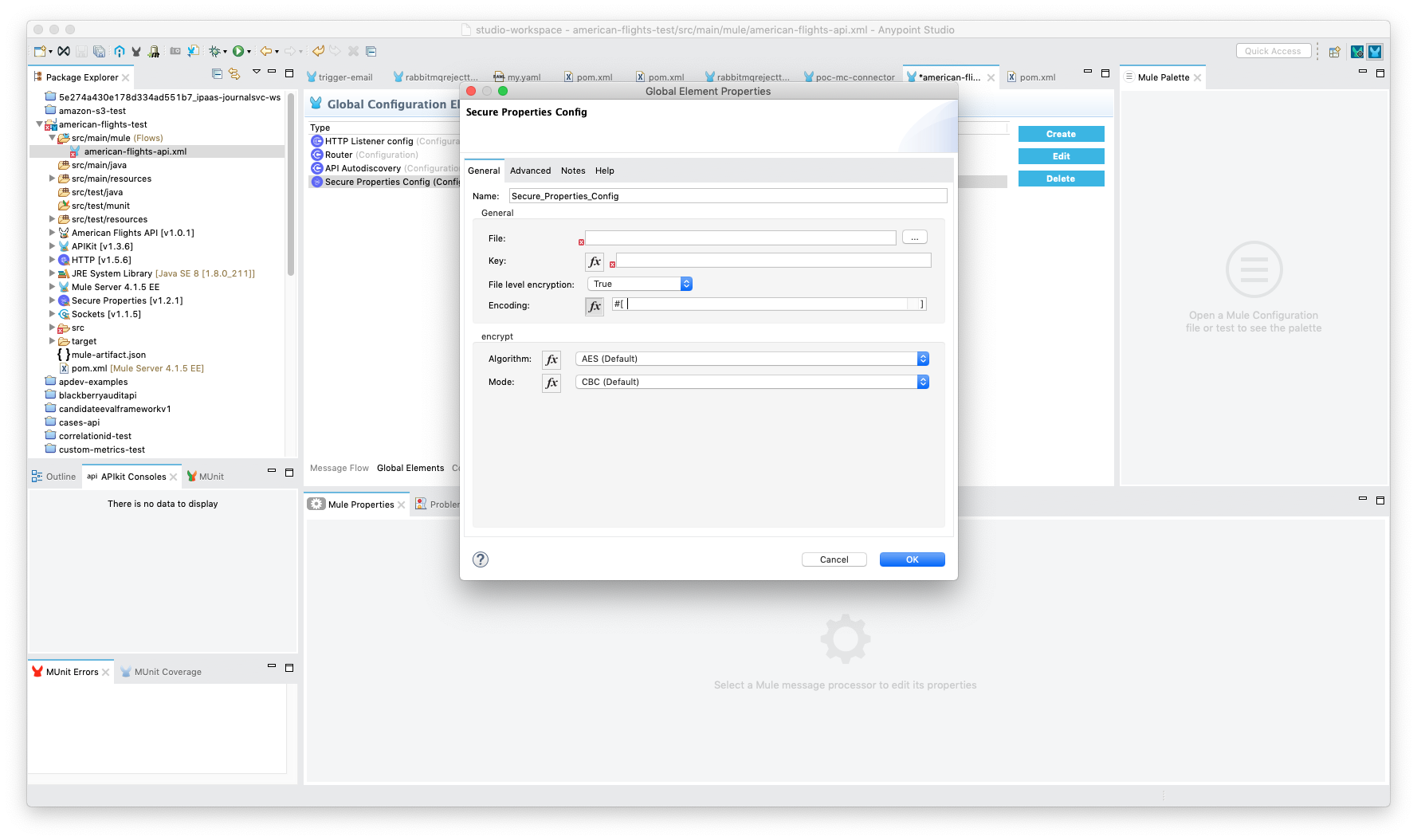Open the Algorithm AES (Default) dropdown
The width and height of the screenshot is (1417, 840).
(752, 359)
